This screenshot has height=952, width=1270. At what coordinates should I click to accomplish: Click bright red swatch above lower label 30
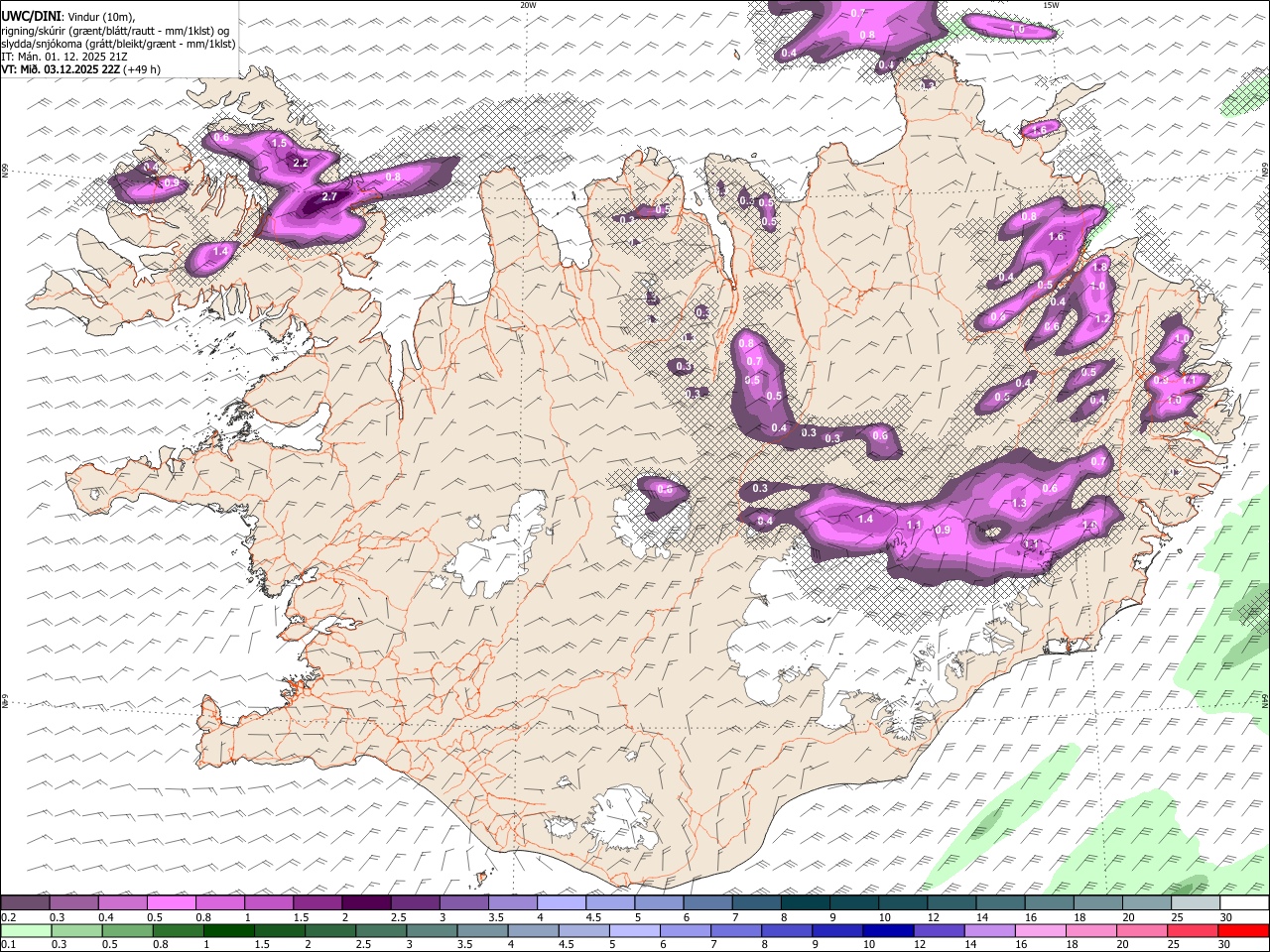tap(1244, 930)
